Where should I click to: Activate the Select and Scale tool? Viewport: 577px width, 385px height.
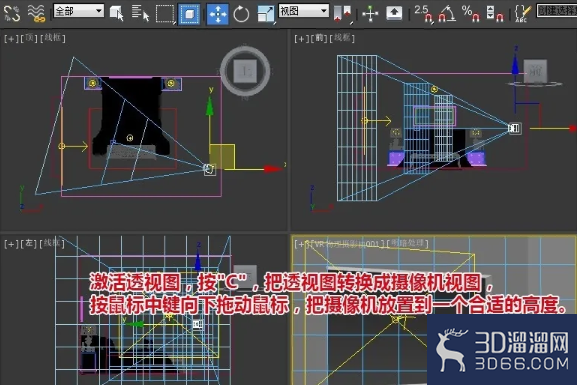click(x=266, y=14)
